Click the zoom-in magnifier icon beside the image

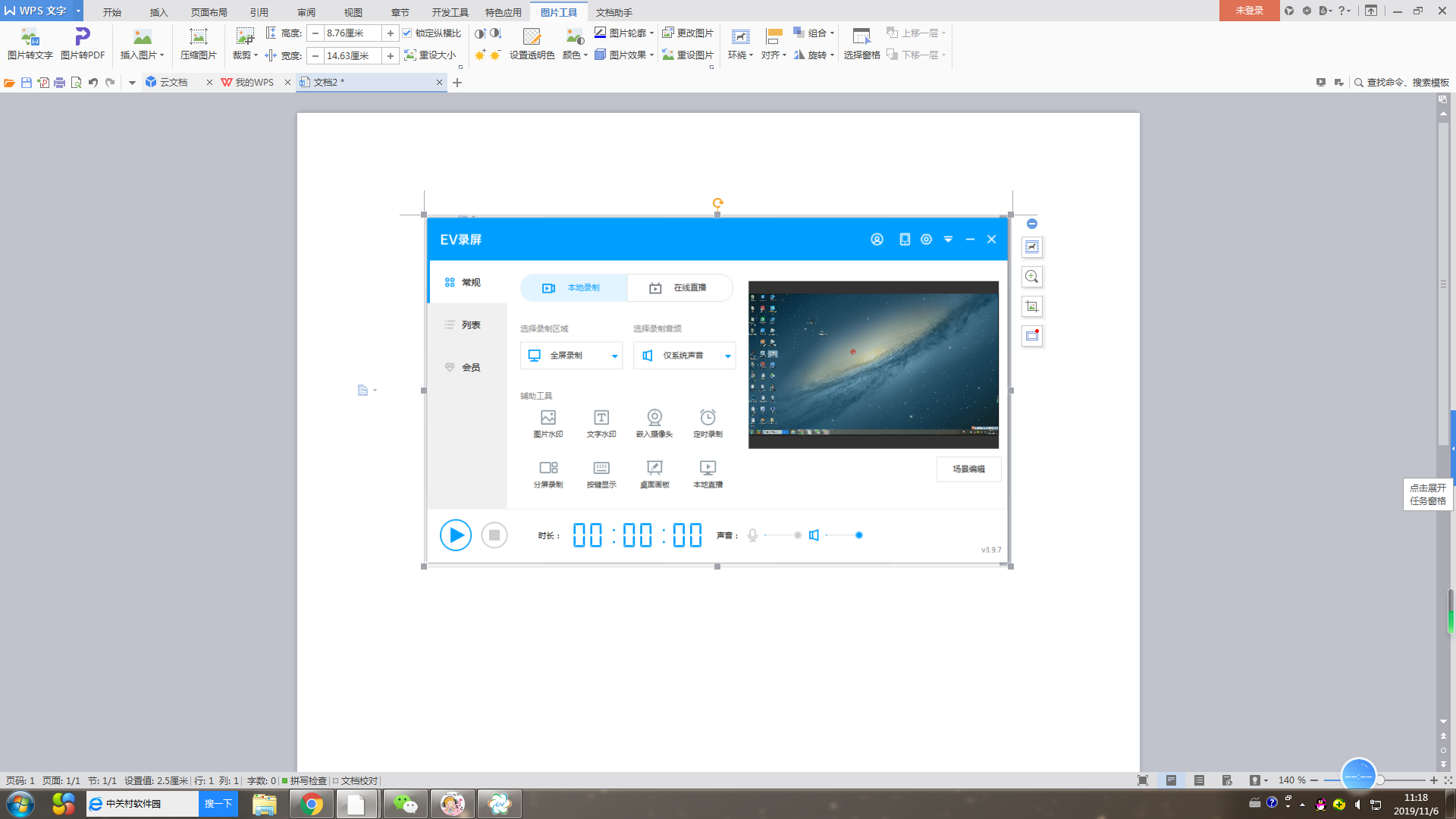click(x=1031, y=277)
